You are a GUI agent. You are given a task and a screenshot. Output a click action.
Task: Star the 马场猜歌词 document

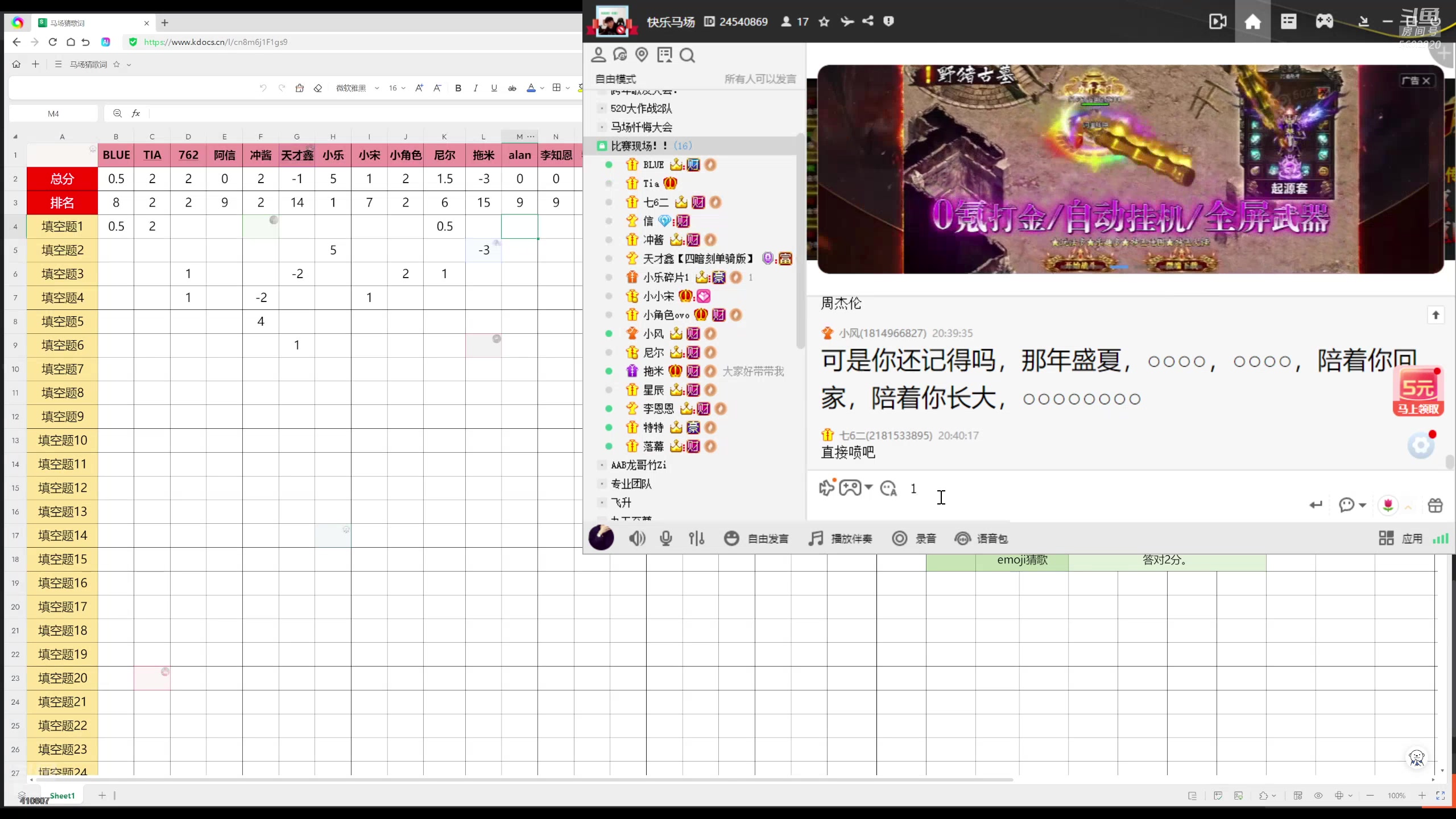(117, 64)
